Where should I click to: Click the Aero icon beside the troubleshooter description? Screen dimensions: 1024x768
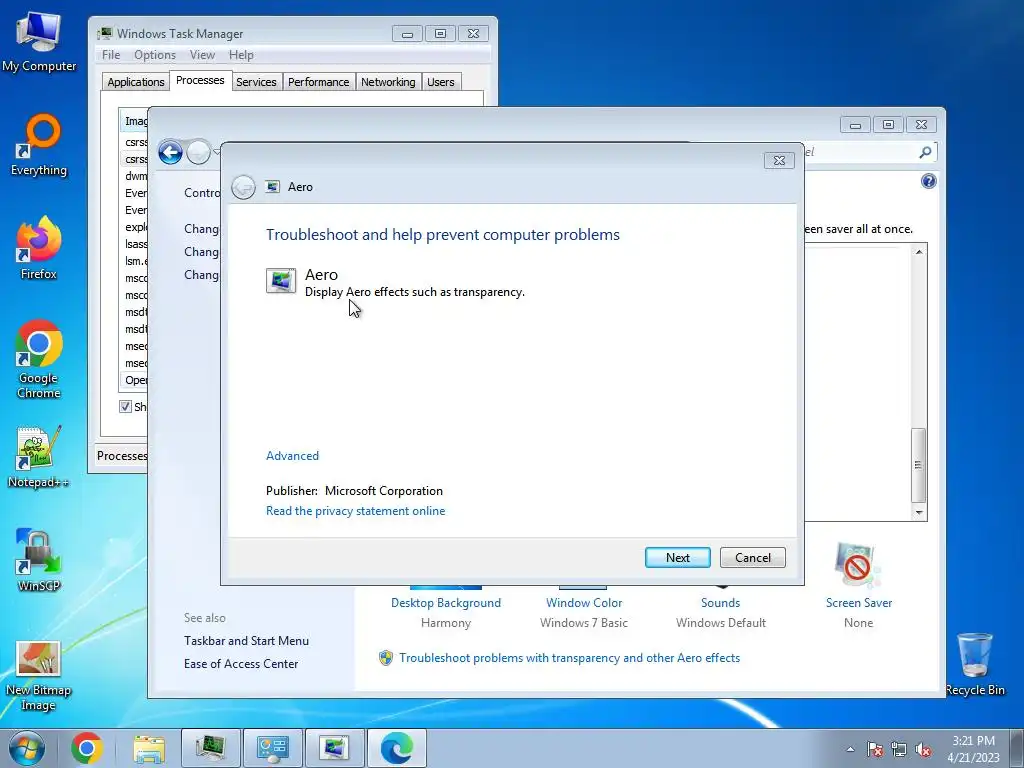tap(281, 281)
